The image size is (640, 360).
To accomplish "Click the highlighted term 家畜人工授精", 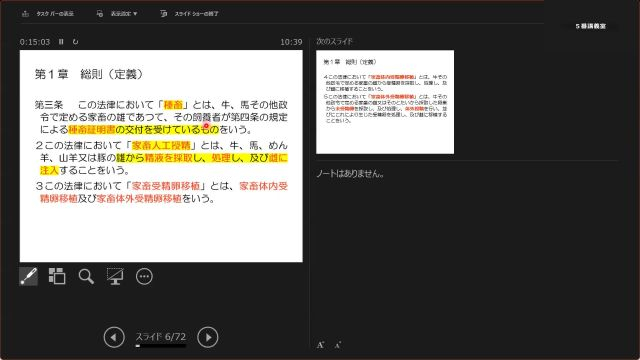I will (161, 145).
